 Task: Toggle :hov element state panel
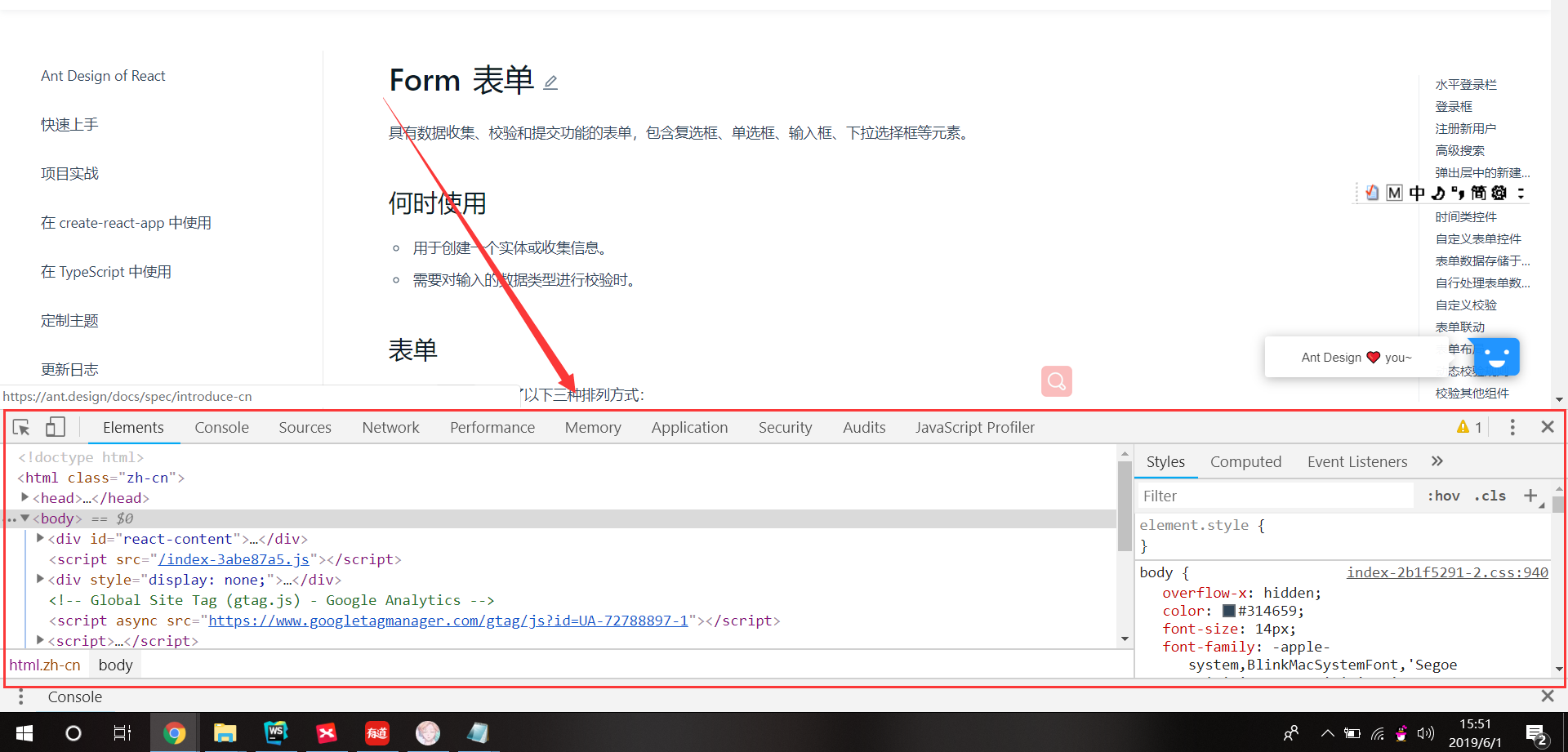click(x=1443, y=496)
